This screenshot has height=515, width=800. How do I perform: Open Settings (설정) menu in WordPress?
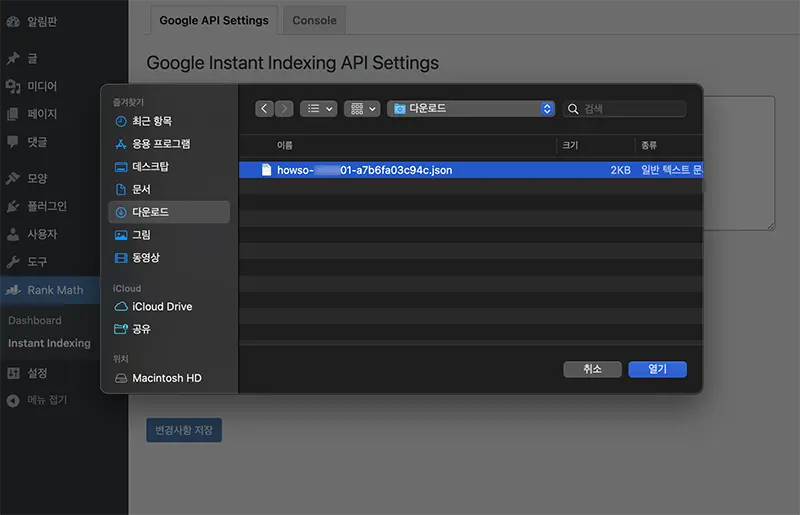pos(29,373)
